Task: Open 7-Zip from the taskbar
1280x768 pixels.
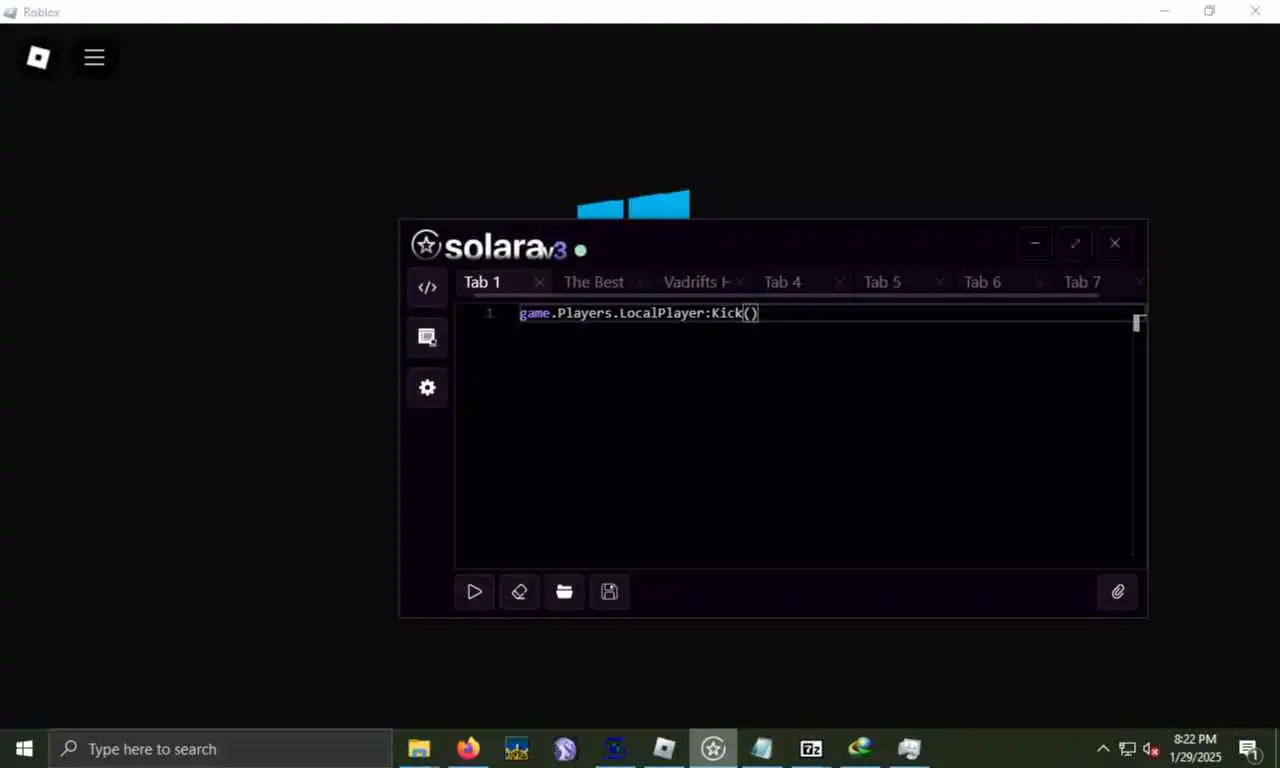Action: (x=811, y=748)
